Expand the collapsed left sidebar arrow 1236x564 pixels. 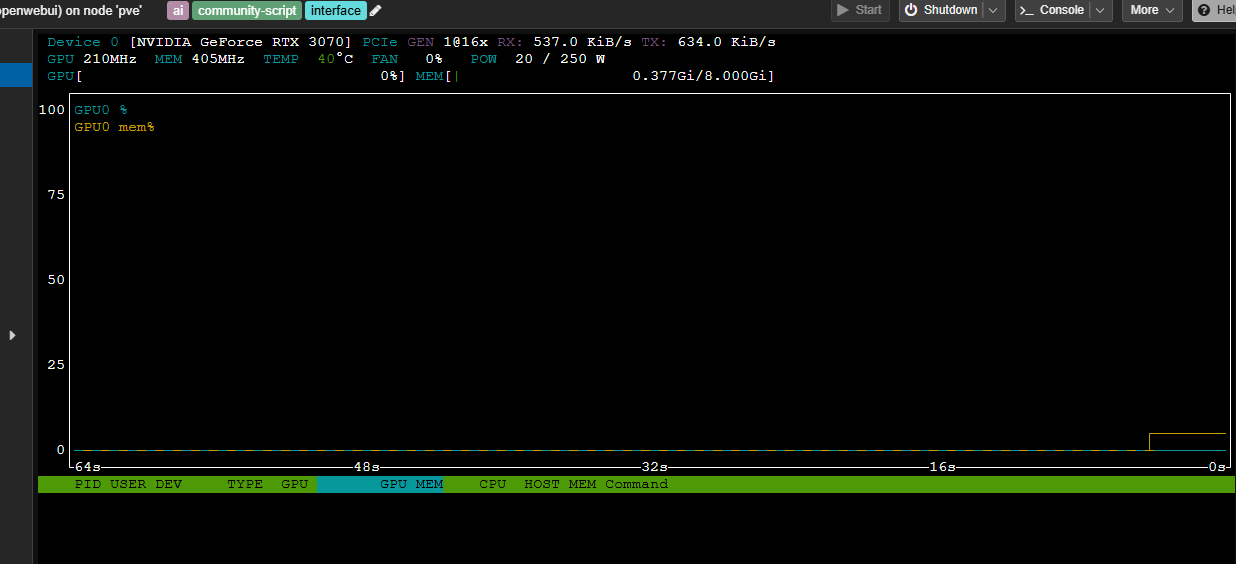(12, 335)
